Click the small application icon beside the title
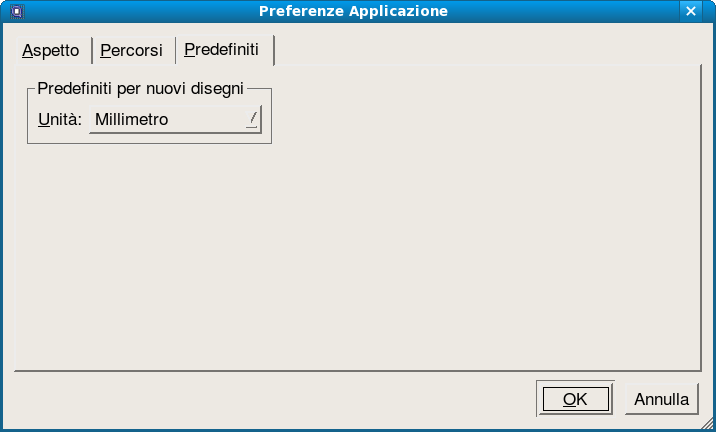 14,12
